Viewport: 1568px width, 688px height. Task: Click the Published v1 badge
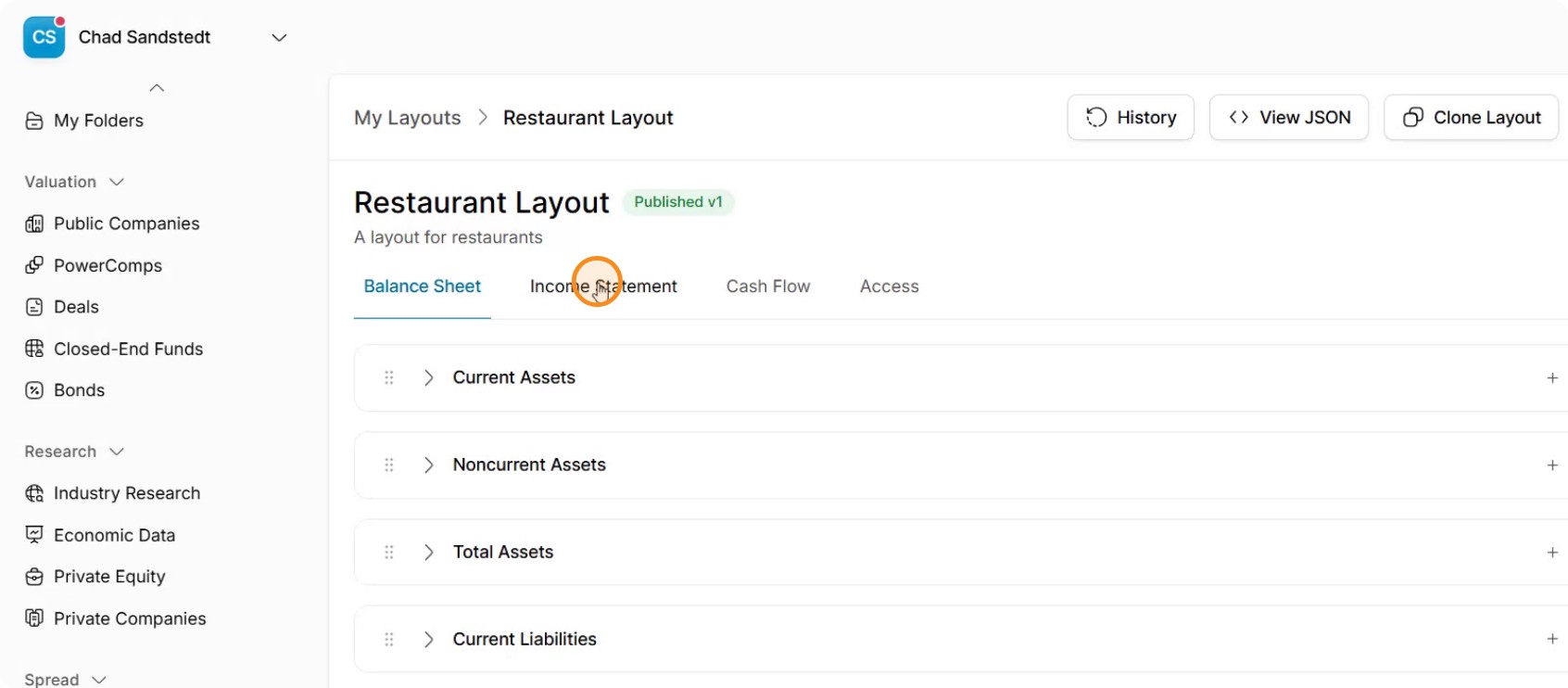click(x=678, y=202)
